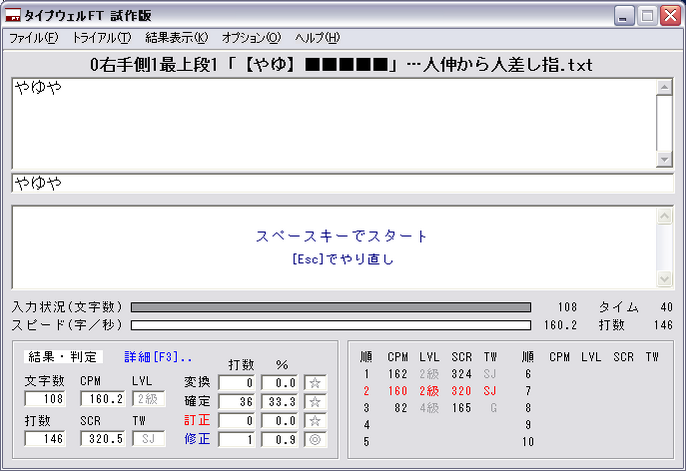Open the トライアル(T) menu

pos(102,38)
